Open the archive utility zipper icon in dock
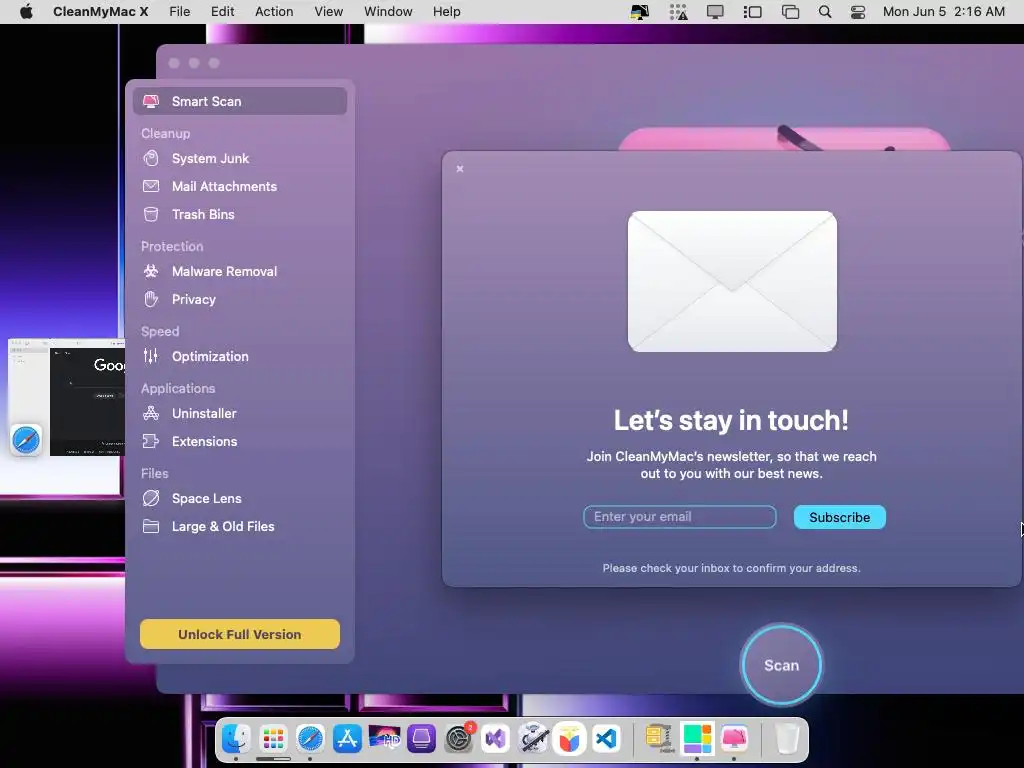Image resolution: width=1024 pixels, height=768 pixels. pyautogui.click(x=658, y=737)
